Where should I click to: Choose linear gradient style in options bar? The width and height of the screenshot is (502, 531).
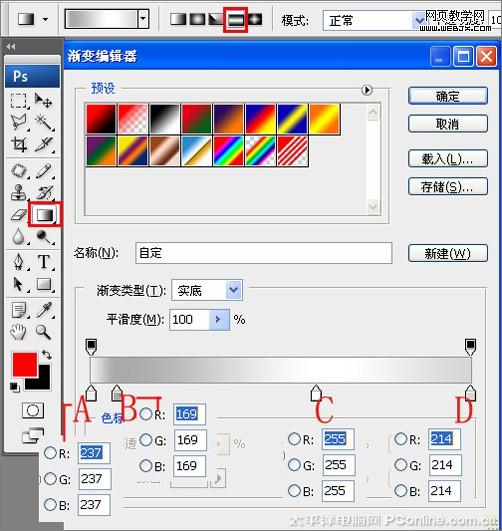pyautogui.click(x=178, y=19)
